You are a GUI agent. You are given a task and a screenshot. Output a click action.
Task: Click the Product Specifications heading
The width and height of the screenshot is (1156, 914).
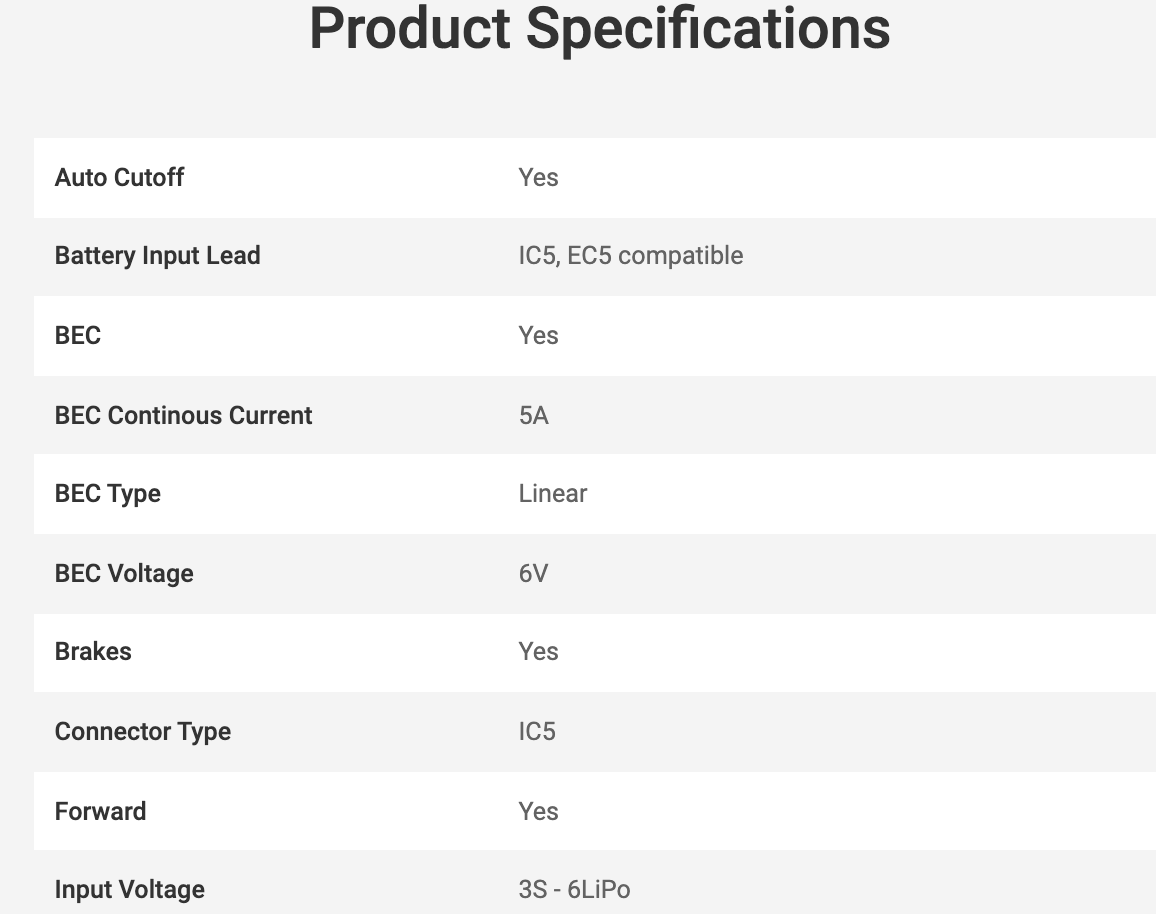pos(599,28)
